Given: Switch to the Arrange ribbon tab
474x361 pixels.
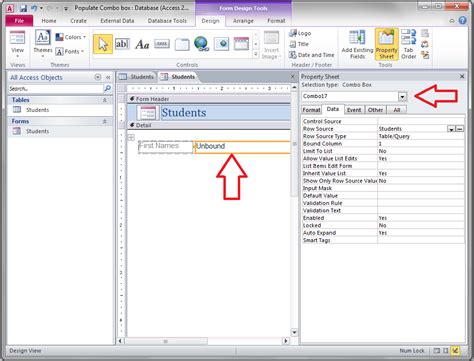Looking at the screenshot, I should [x=243, y=21].
